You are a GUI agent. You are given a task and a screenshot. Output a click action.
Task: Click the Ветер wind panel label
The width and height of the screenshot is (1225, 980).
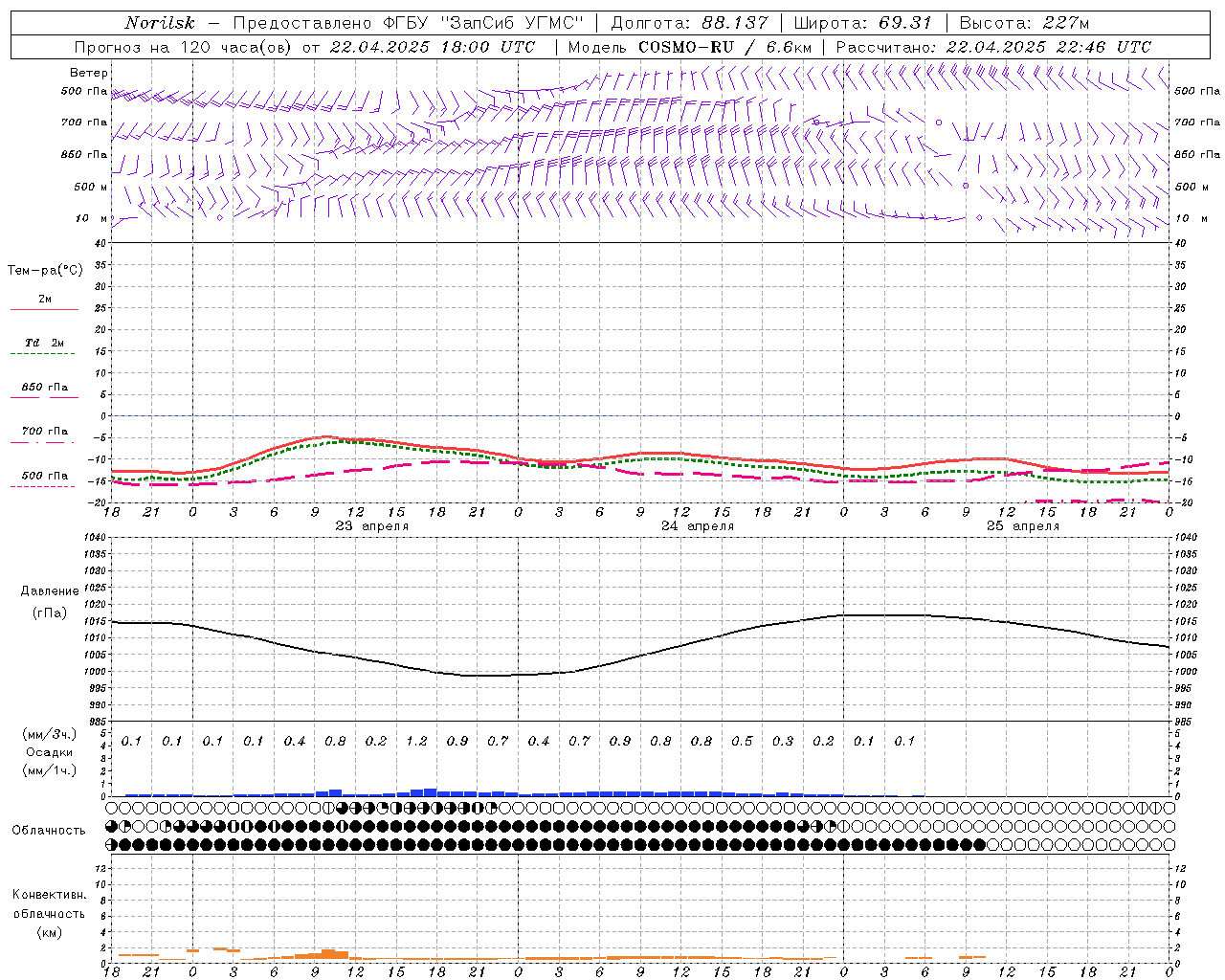tap(89, 73)
